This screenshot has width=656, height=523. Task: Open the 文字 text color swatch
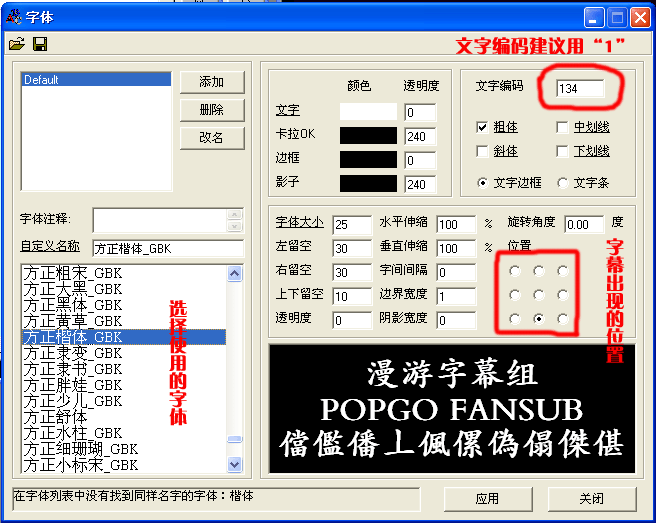click(368, 112)
